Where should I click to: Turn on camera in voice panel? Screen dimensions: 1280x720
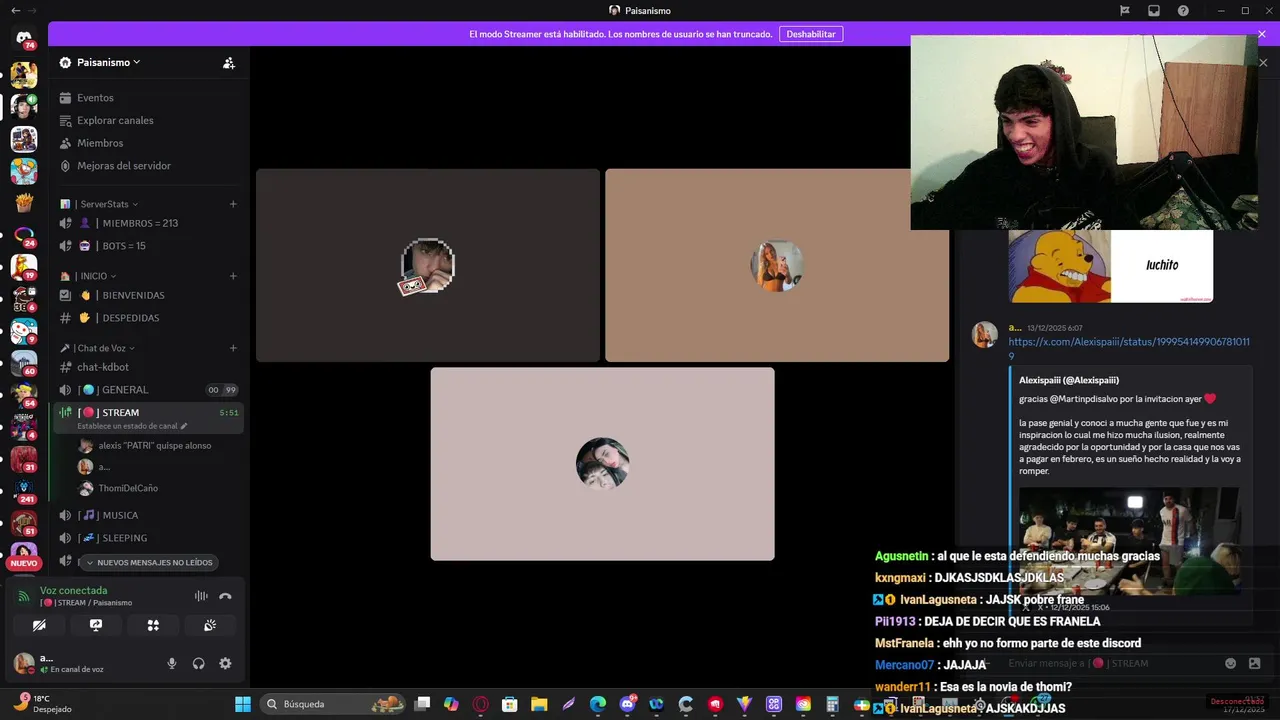[39, 625]
